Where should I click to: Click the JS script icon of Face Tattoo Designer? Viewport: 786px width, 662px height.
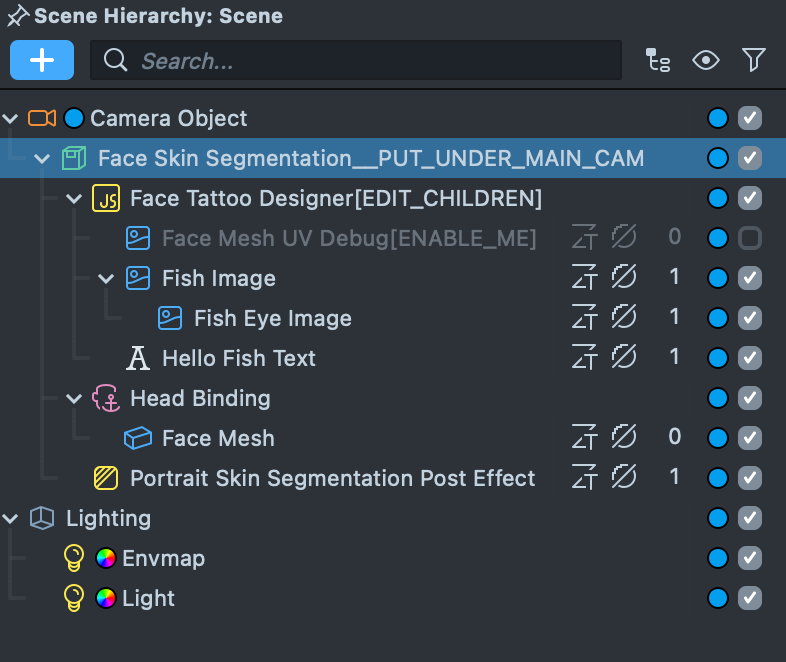(106, 198)
